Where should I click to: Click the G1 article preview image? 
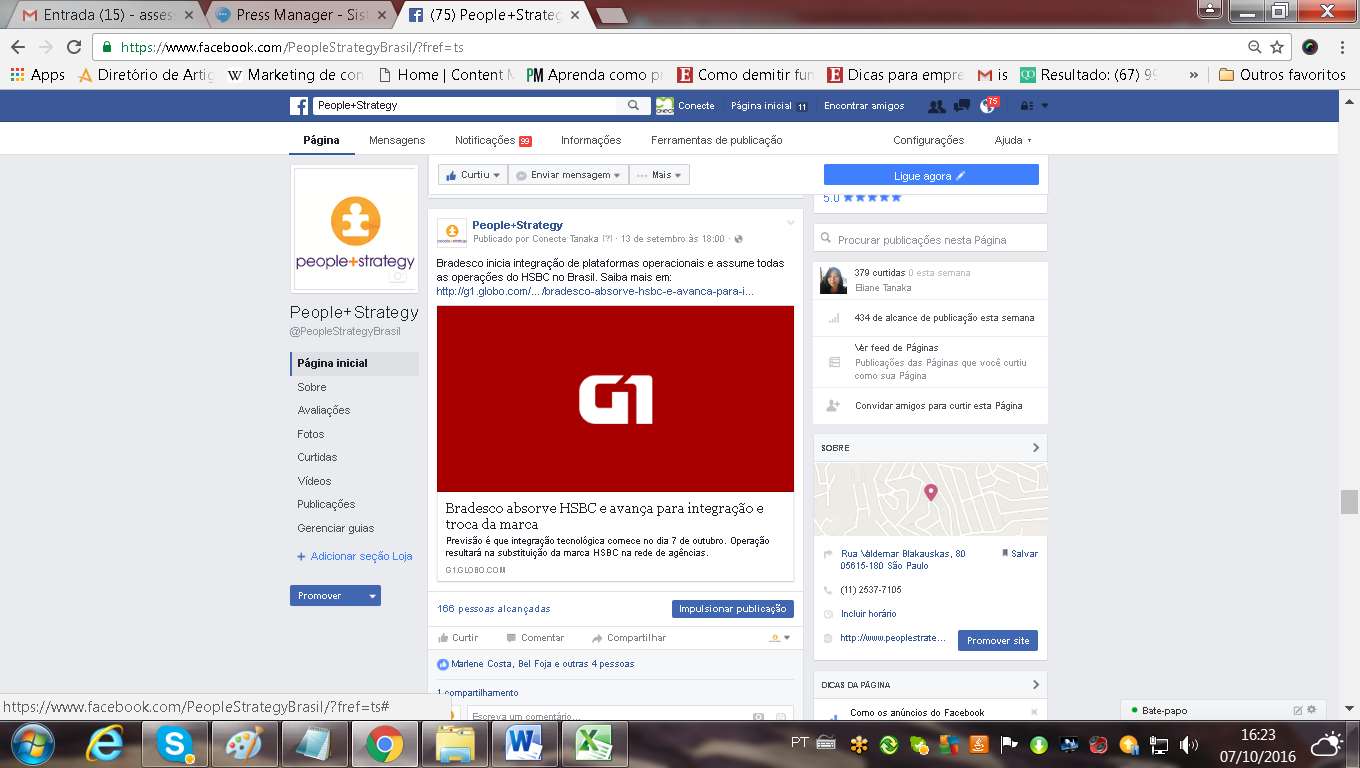(615, 399)
